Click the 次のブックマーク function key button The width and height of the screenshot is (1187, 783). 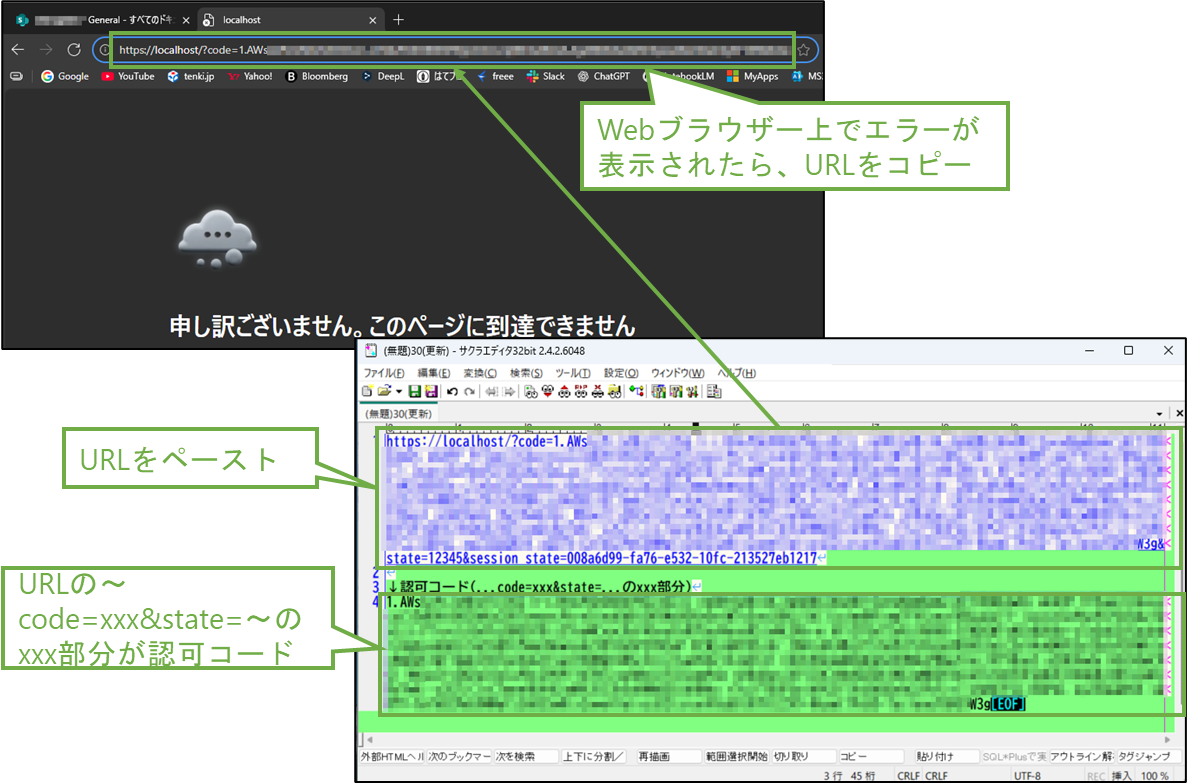[459, 756]
